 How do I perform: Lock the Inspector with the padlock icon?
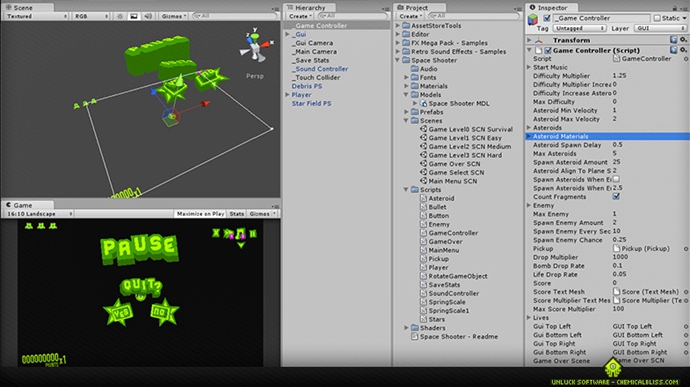[x=675, y=7]
